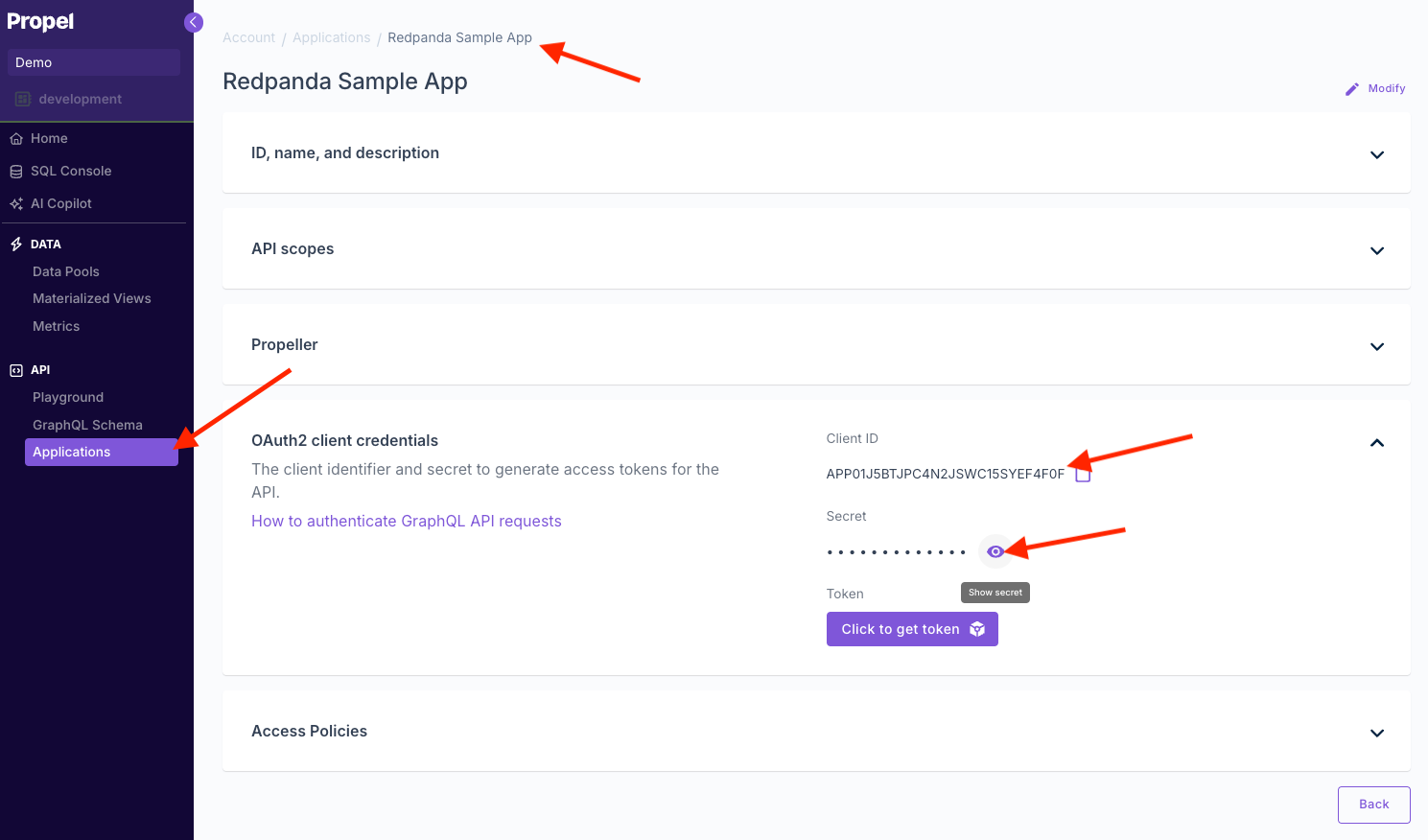
Task: Expand the API scopes section
Action: coord(1377,250)
